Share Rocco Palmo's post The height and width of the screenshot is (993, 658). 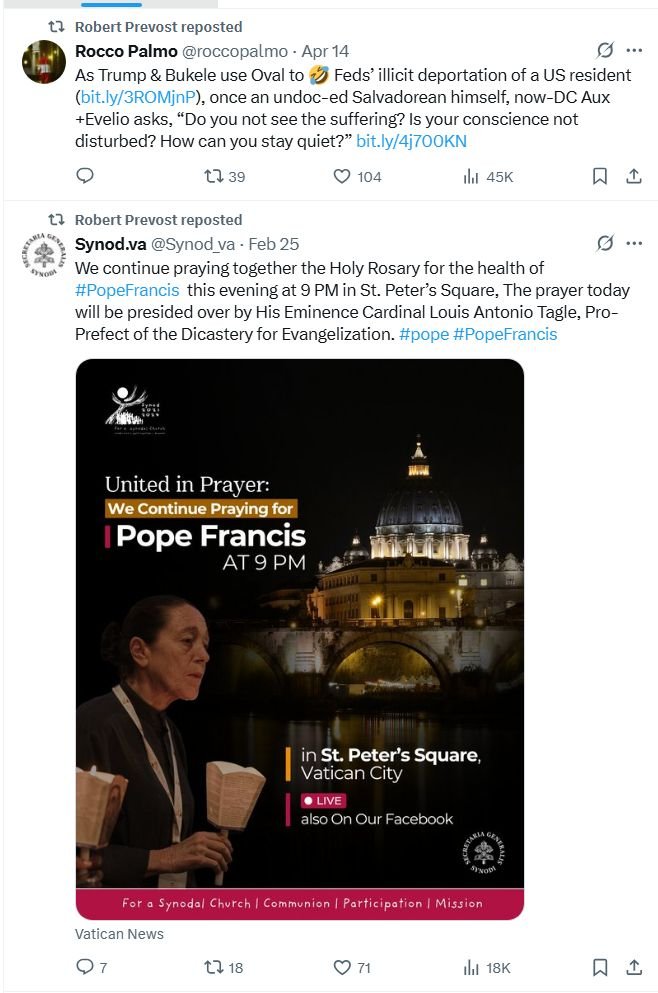pyautogui.click(x=634, y=176)
